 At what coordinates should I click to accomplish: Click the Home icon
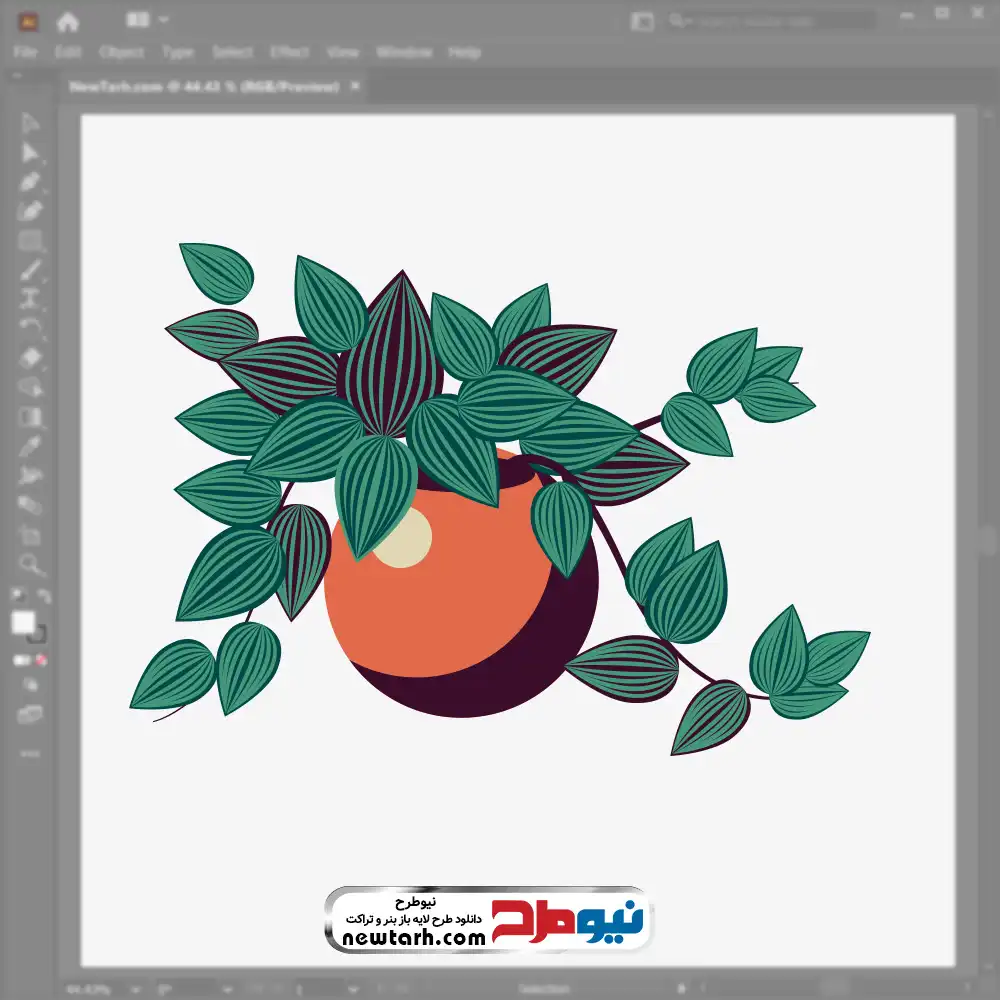click(x=67, y=21)
